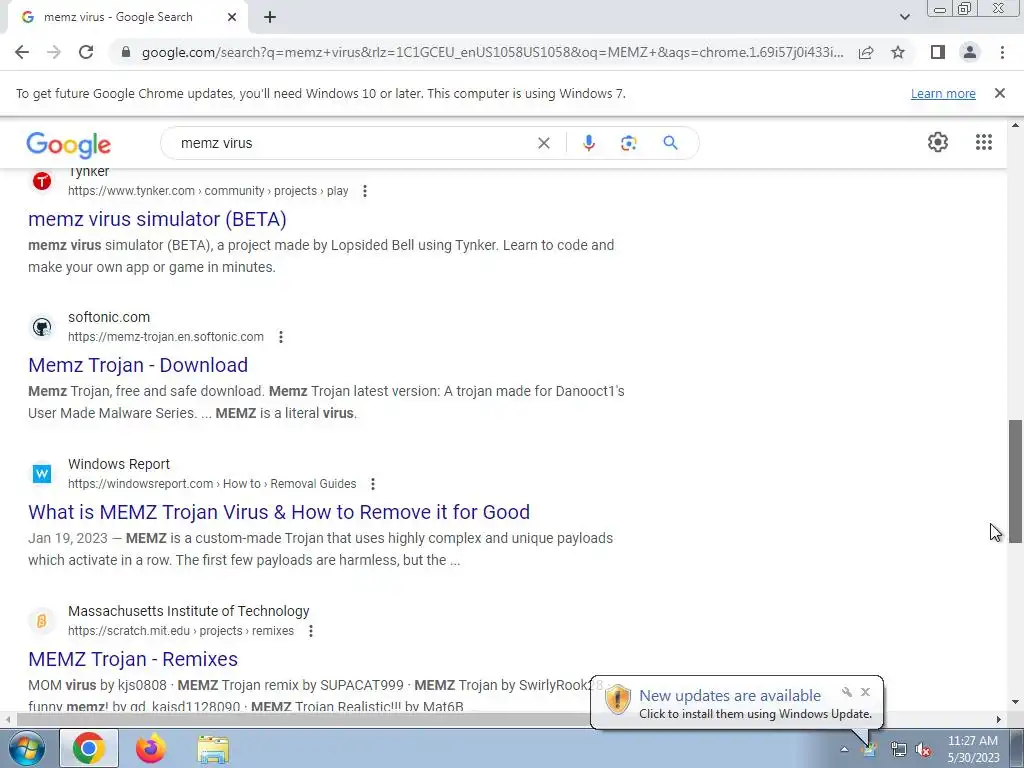Image resolution: width=1024 pixels, height=768 pixels.
Task: Submit search with magnifier icon
Action: pos(671,143)
